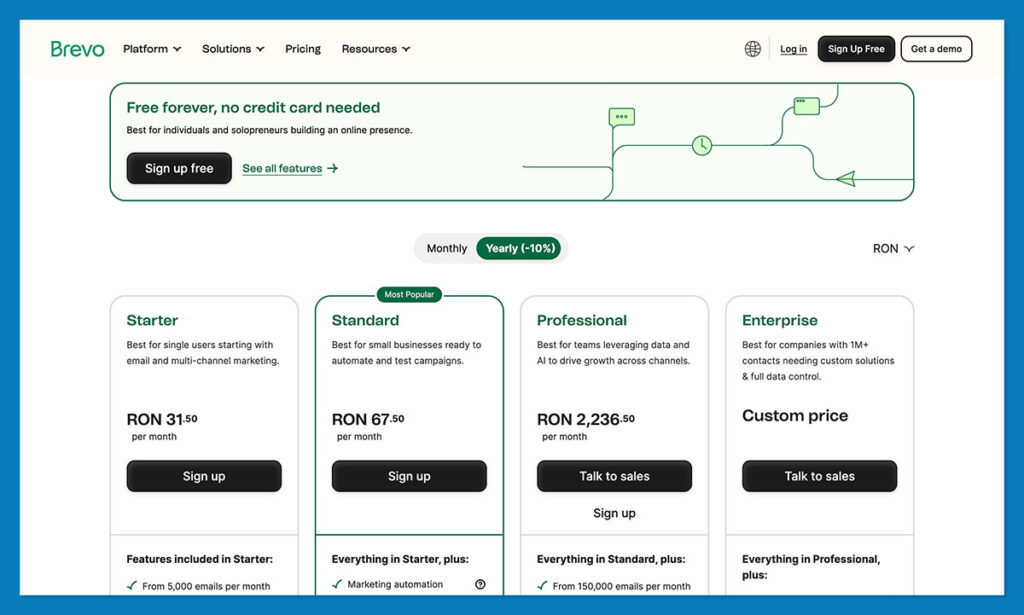Click the Sign up link below Professional's Talk to sales

(614, 513)
